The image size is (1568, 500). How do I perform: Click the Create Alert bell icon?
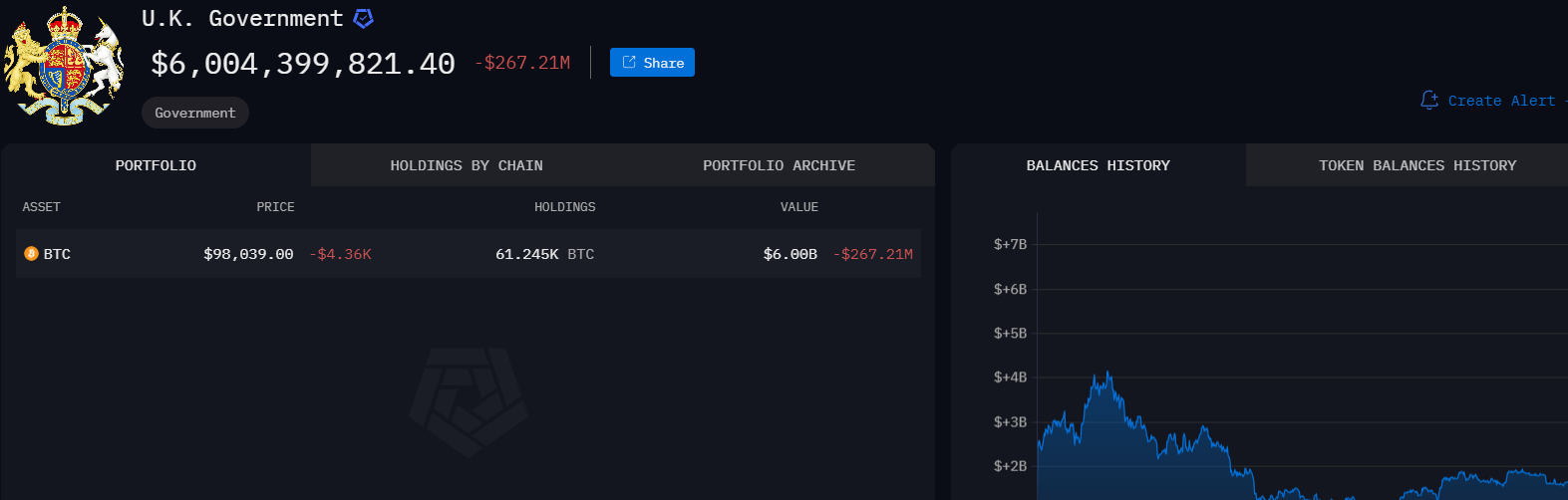1429,101
